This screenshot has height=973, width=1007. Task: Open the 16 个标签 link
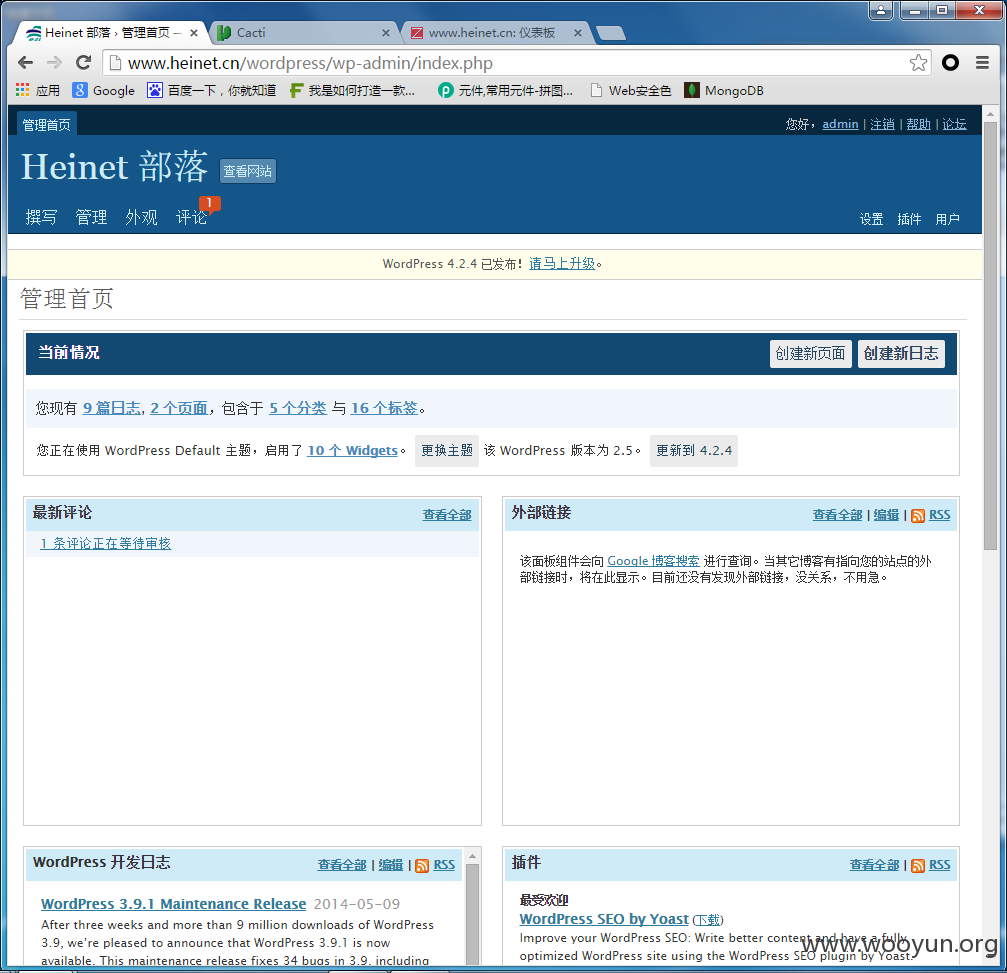(x=384, y=408)
